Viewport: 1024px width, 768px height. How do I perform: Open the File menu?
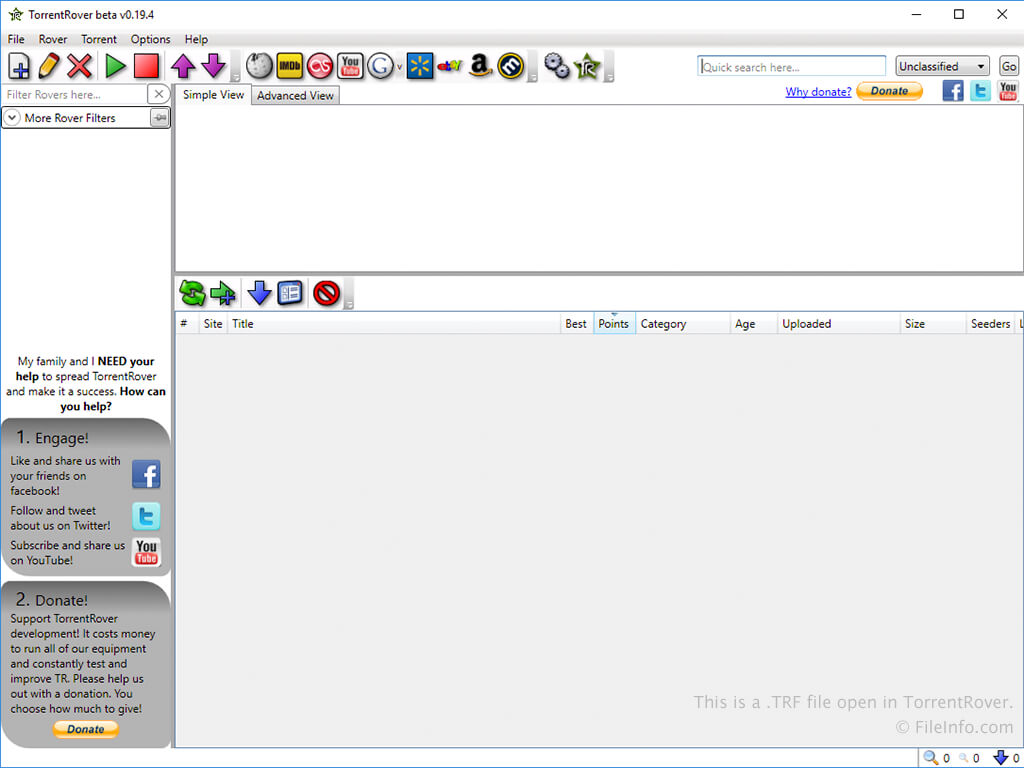click(16, 39)
